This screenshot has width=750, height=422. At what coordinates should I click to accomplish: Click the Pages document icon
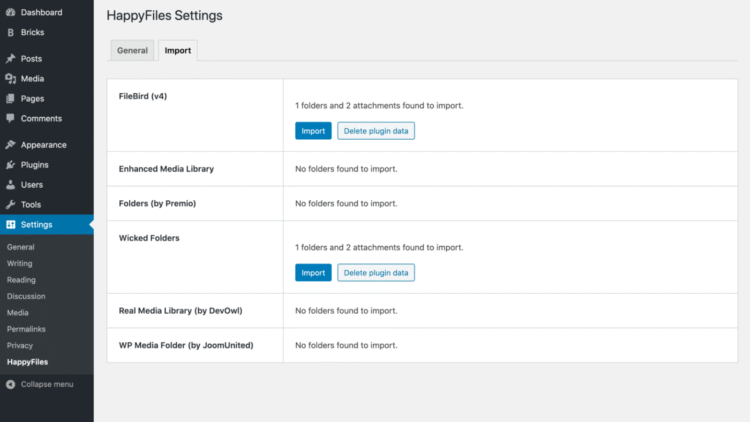point(11,99)
